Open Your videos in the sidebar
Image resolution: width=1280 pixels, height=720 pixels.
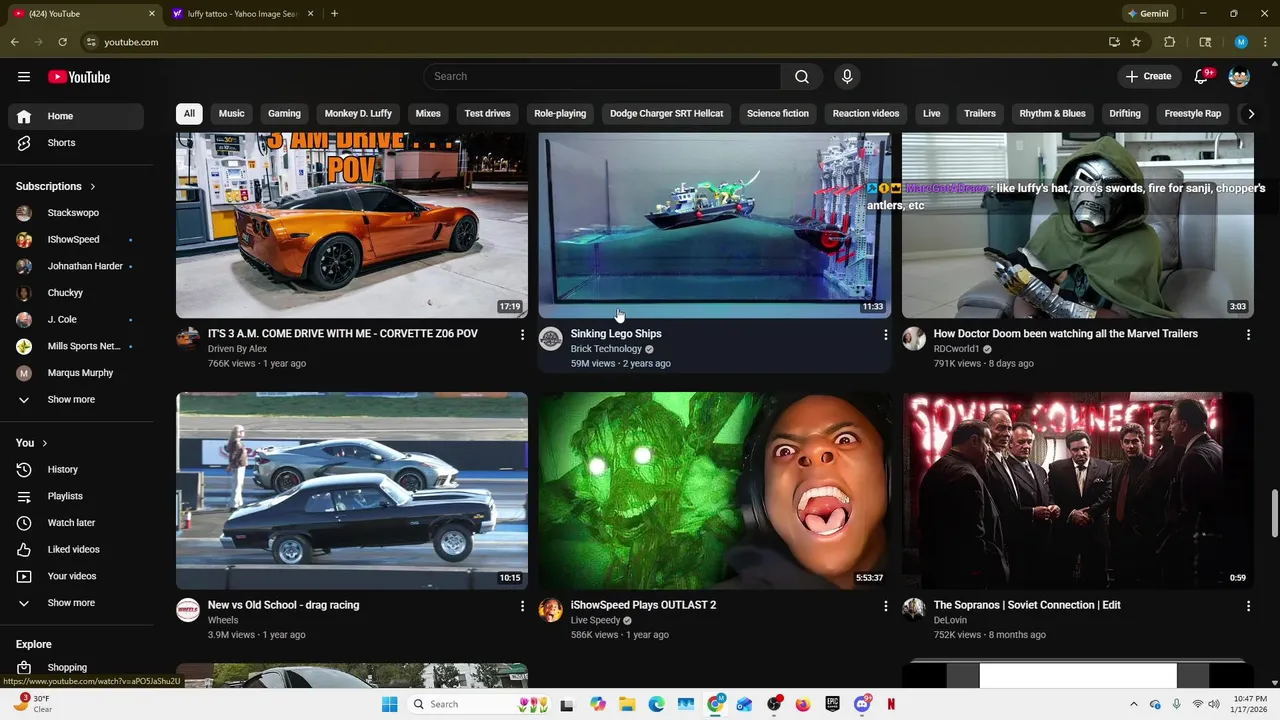point(76,576)
